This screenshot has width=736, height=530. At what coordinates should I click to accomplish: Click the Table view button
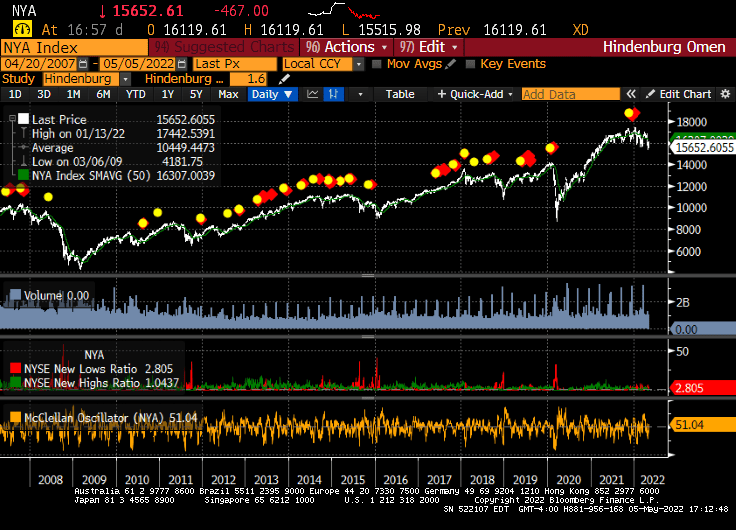pos(400,94)
